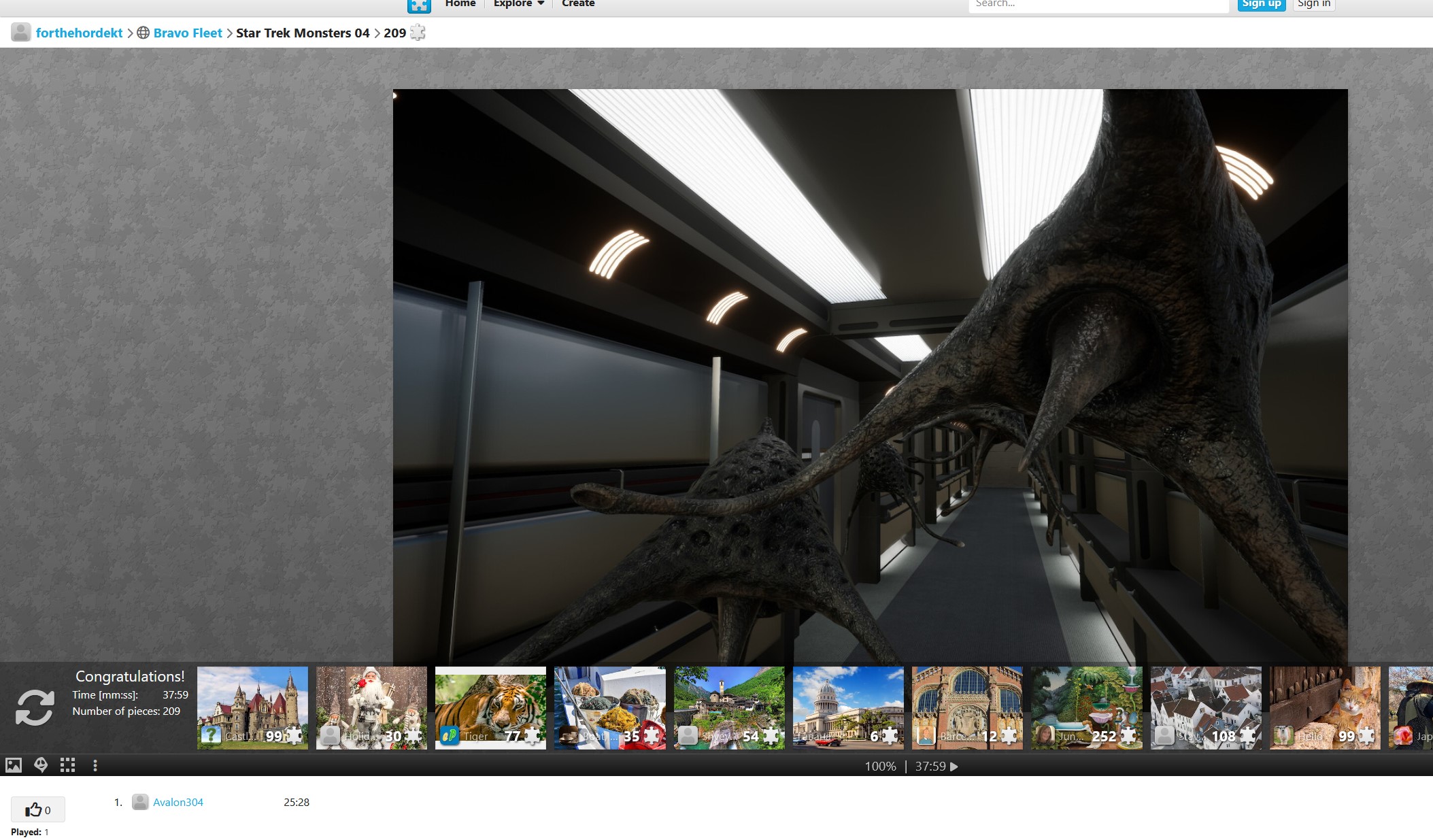The image size is (1433, 840).
Task: Open the Barcelona 12-piece puzzle thumbnail
Action: click(967, 708)
